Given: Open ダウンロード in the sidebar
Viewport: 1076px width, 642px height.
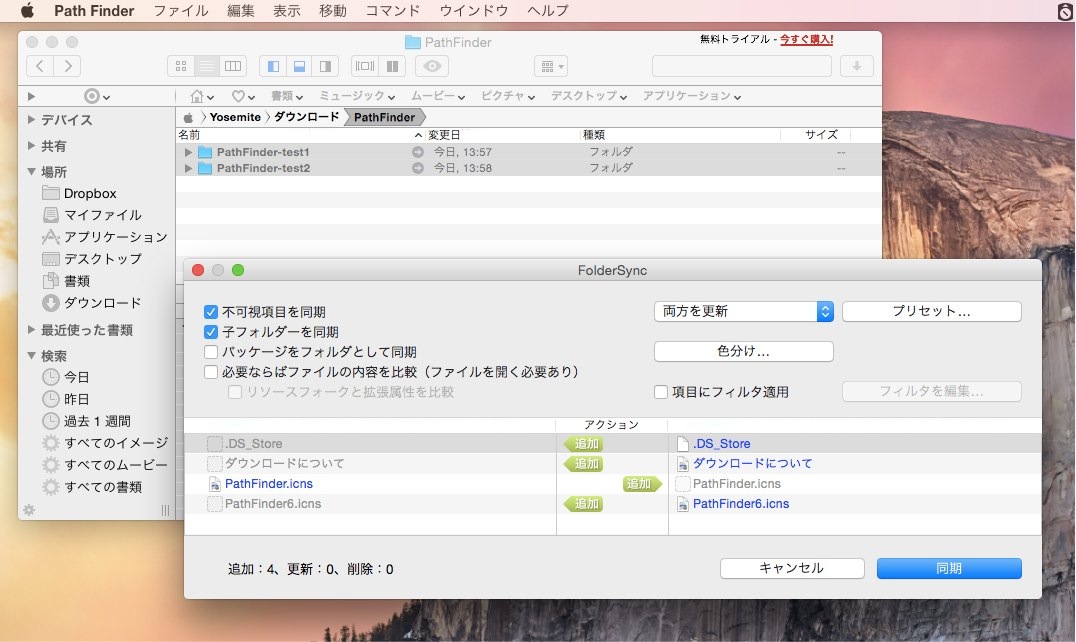Looking at the screenshot, I should click(102, 302).
